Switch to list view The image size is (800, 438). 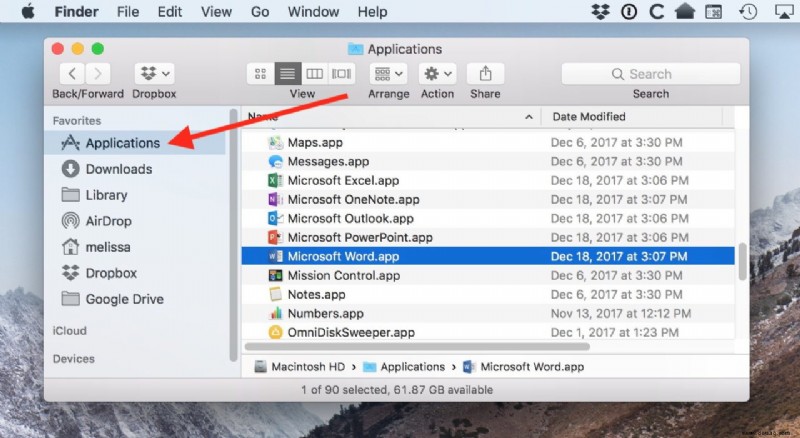[288, 74]
